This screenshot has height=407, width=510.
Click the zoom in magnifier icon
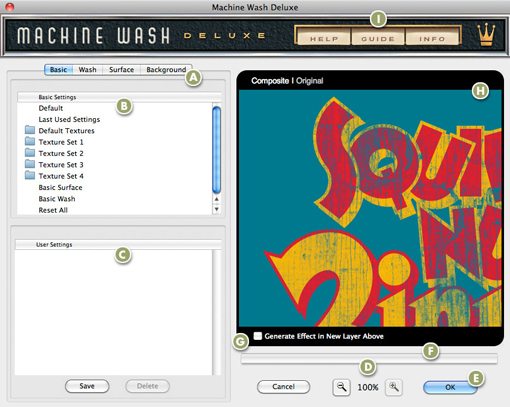click(x=394, y=387)
